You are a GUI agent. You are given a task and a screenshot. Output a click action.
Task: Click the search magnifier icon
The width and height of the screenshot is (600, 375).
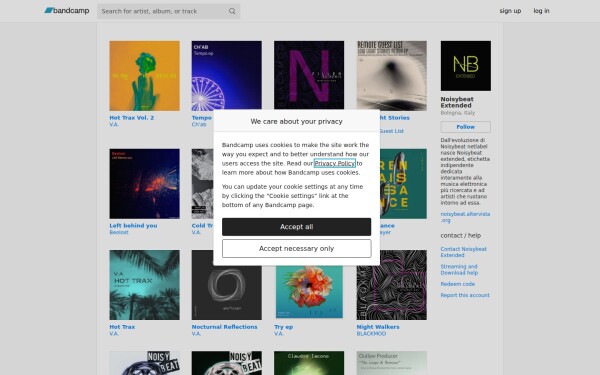click(x=232, y=11)
